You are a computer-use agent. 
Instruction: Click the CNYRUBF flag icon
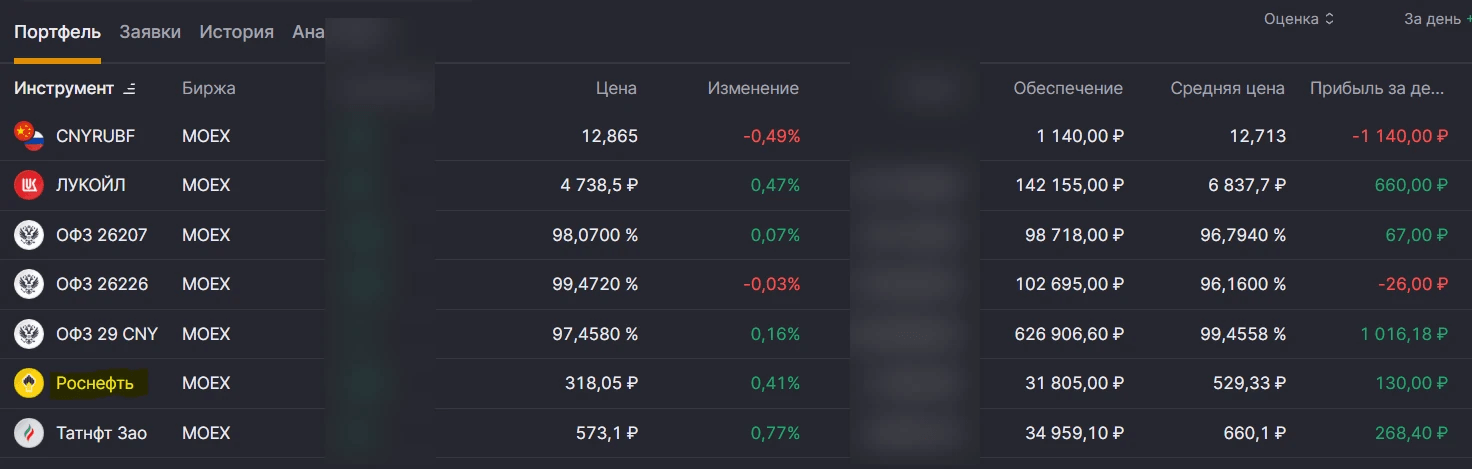coord(29,136)
